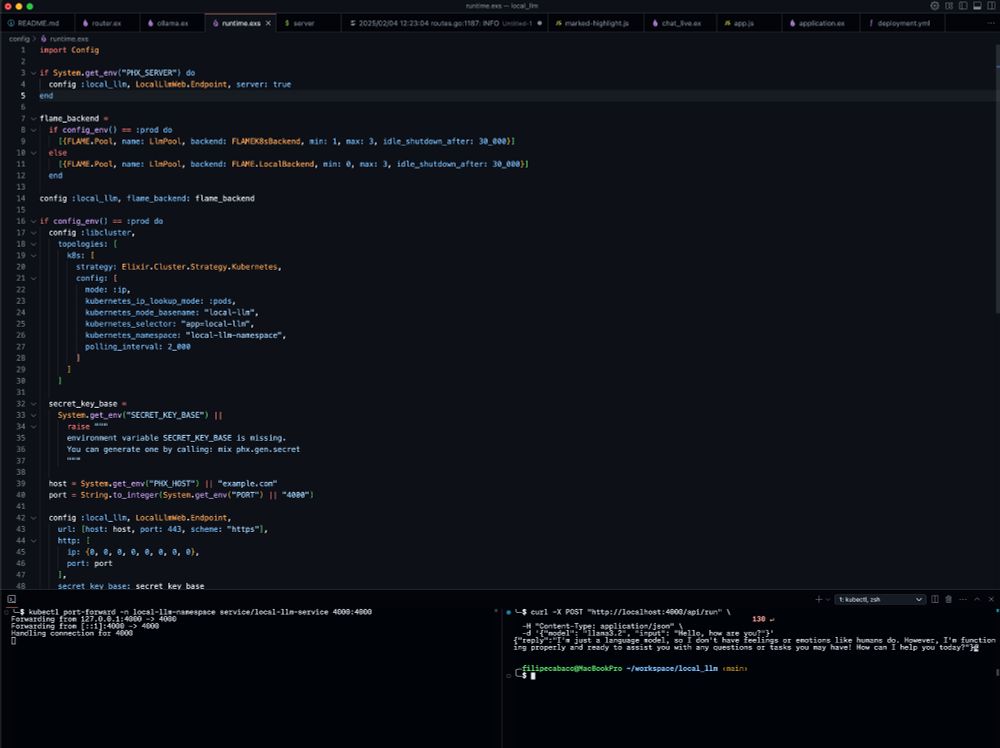Open terminal panel more actions ellipsis
The width and height of the screenshot is (1000, 748).
pyautogui.click(x=963, y=599)
